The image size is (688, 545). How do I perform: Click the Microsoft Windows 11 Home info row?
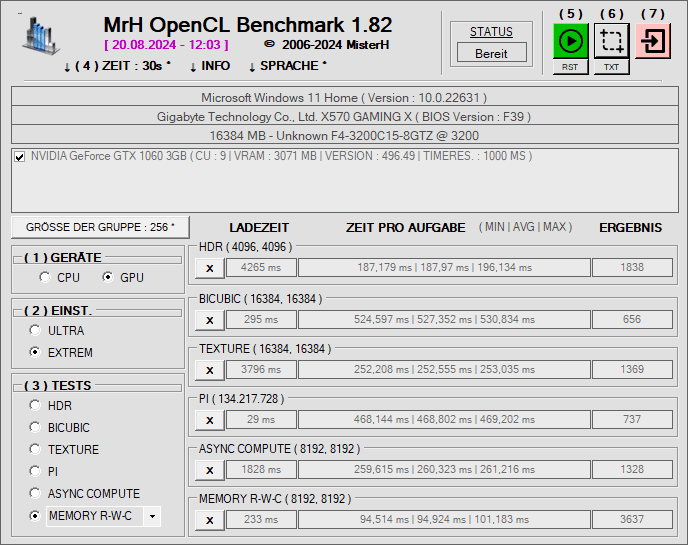tap(345, 97)
